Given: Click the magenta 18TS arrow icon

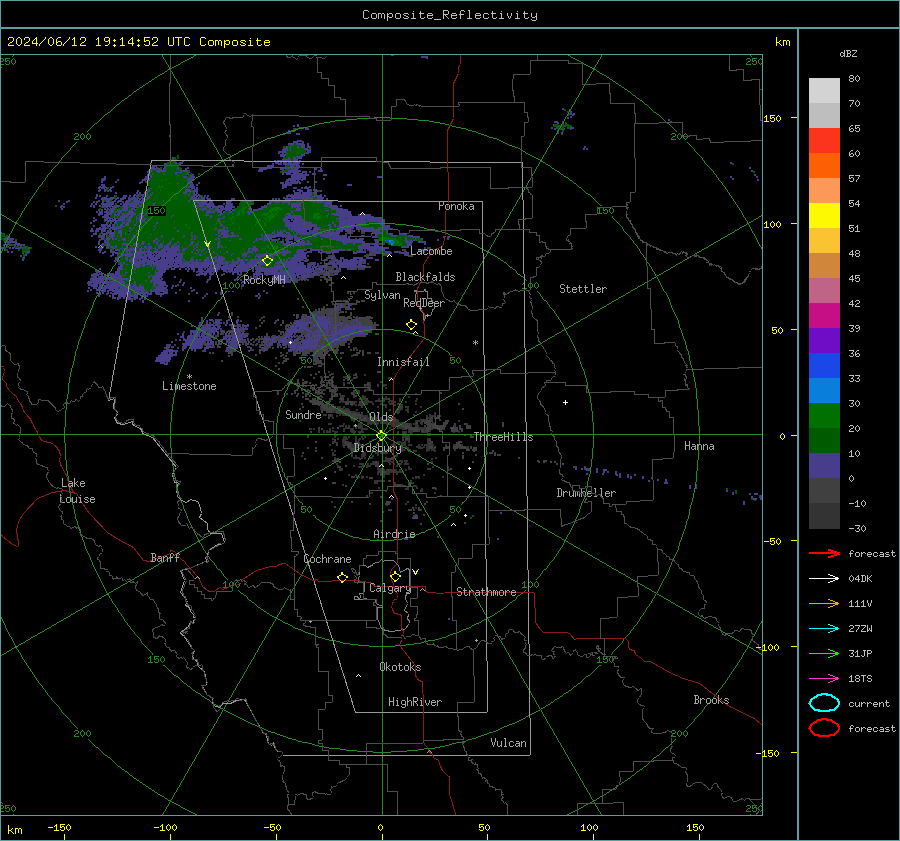Looking at the screenshot, I should pyautogui.click(x=824, y=679).
